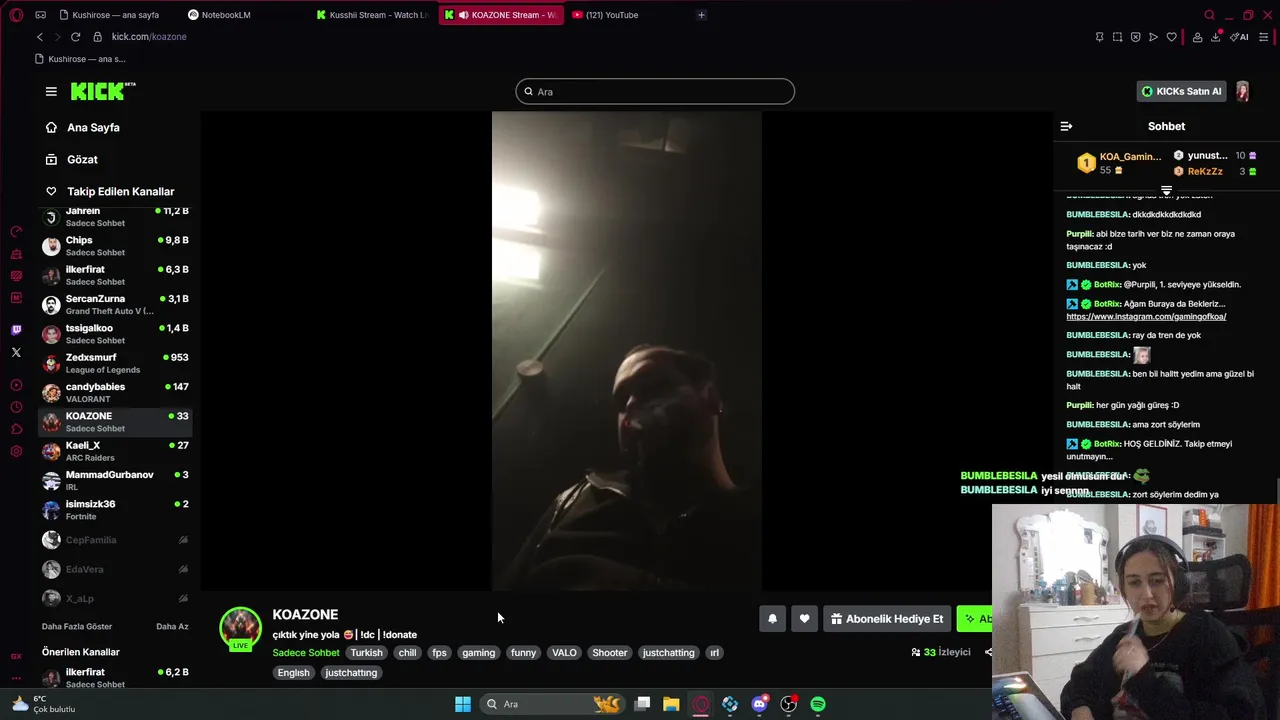Open the user profile avatar menu
Image resolution: width=1280 pixels, height=720 pixels.
coord(1242,91)
